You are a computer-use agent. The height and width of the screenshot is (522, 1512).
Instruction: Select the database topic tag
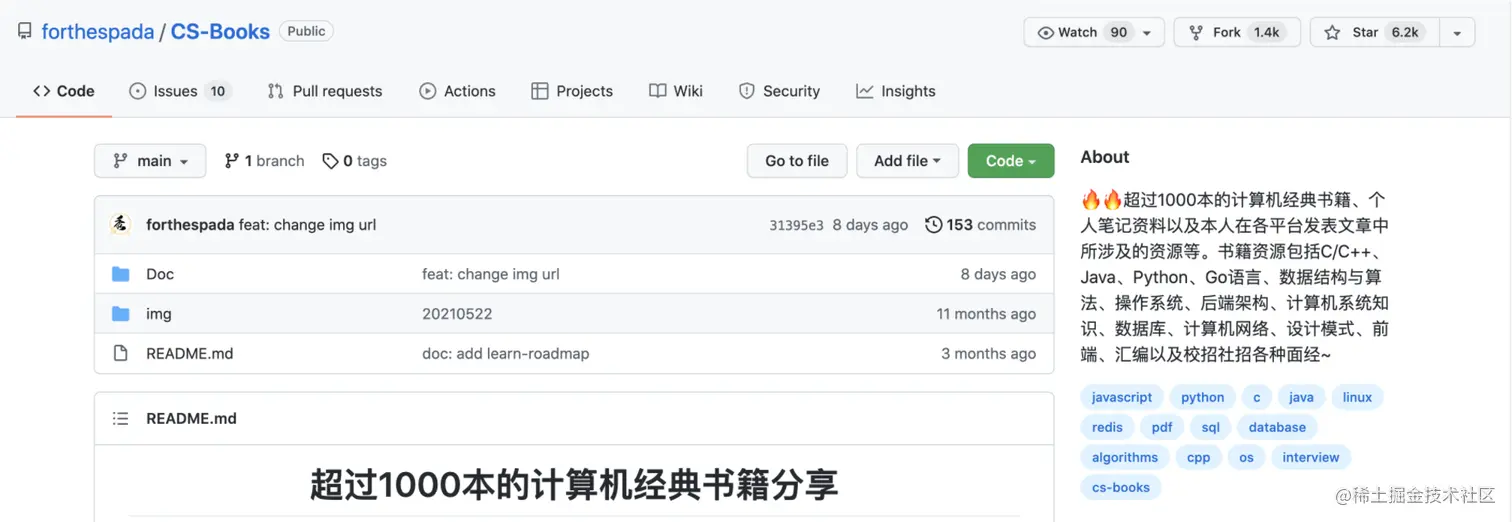tap(1277, 427)
